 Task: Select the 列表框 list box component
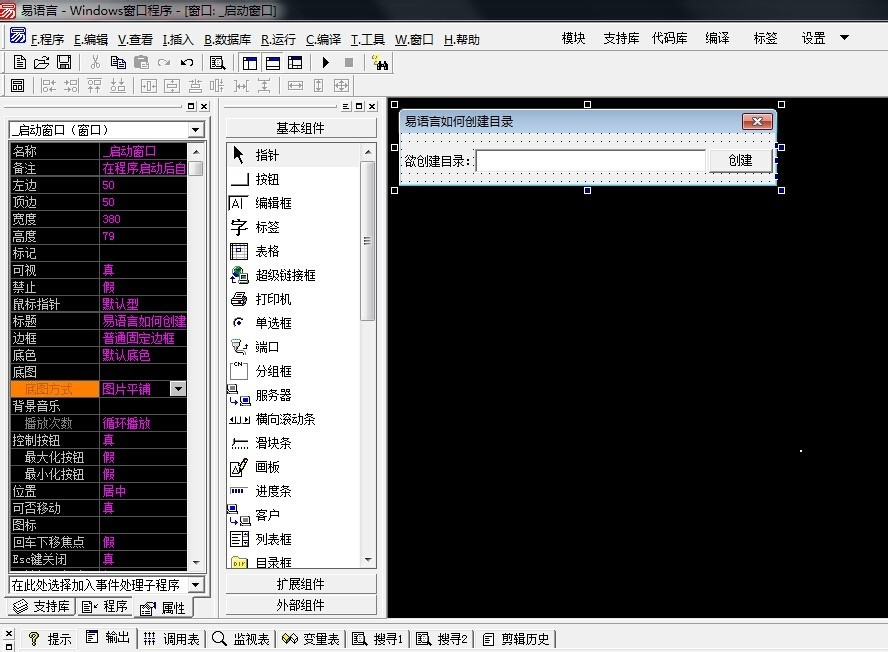point(293,539)
